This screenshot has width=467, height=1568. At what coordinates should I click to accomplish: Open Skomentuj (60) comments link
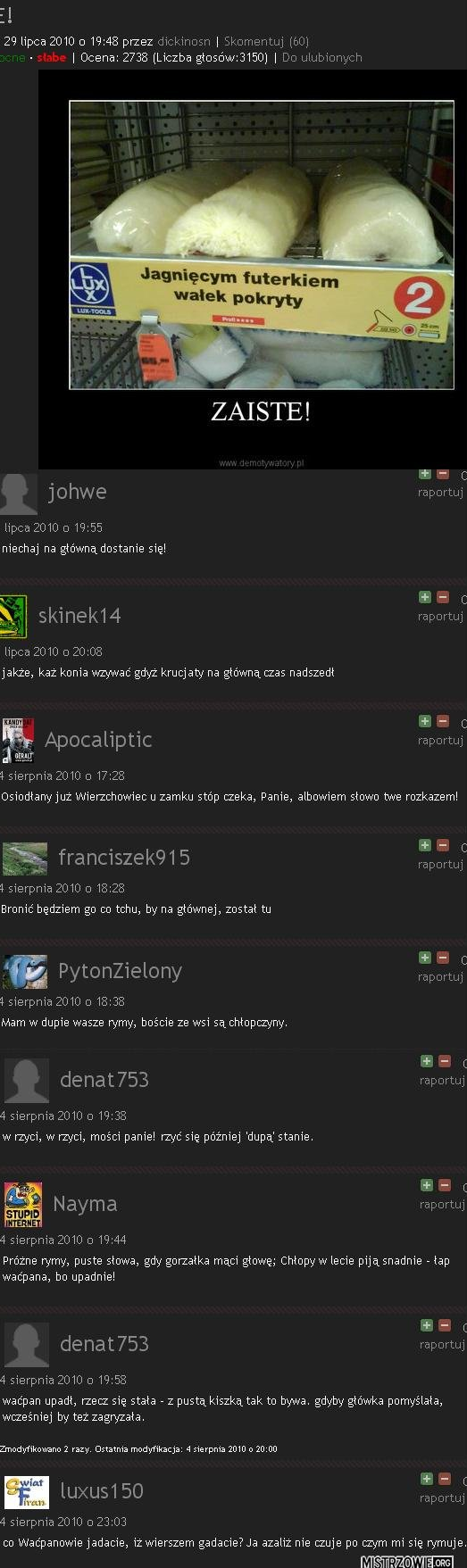point(267,41)
